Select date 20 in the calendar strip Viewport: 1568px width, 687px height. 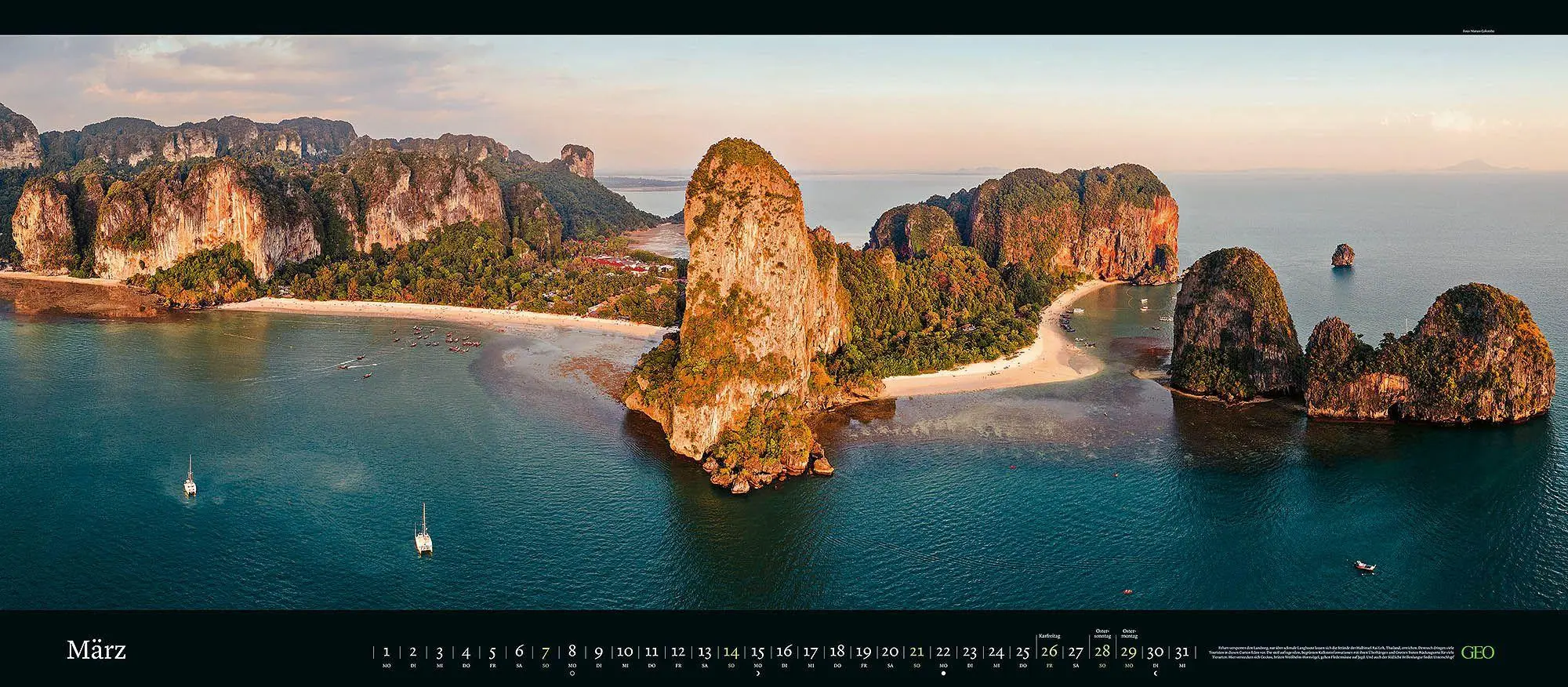click(890, 651)
